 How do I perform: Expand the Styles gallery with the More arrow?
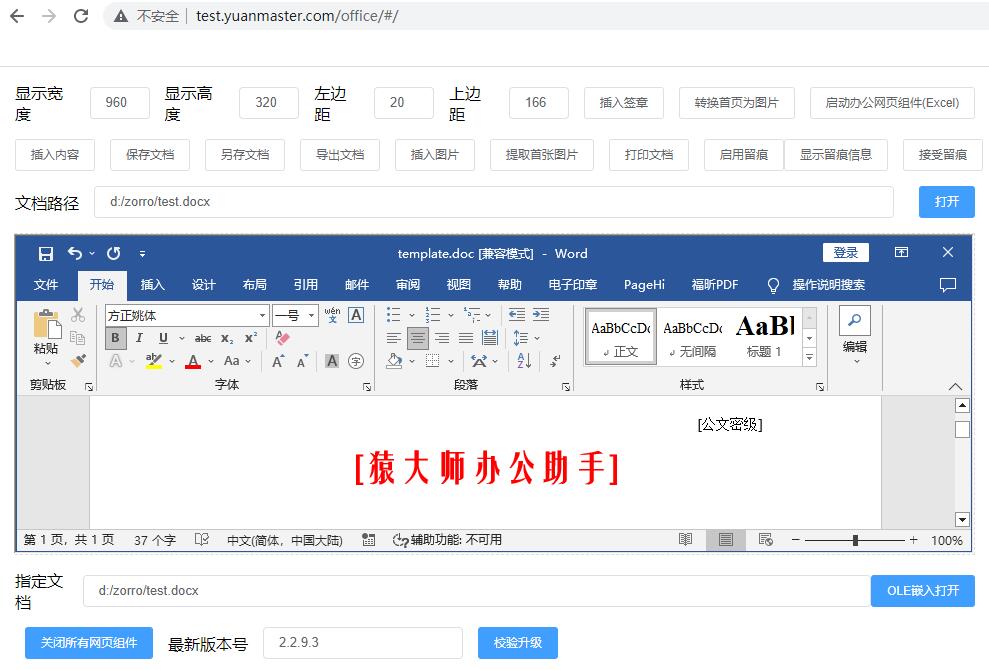pyautogui.click(x=809, y=357)
